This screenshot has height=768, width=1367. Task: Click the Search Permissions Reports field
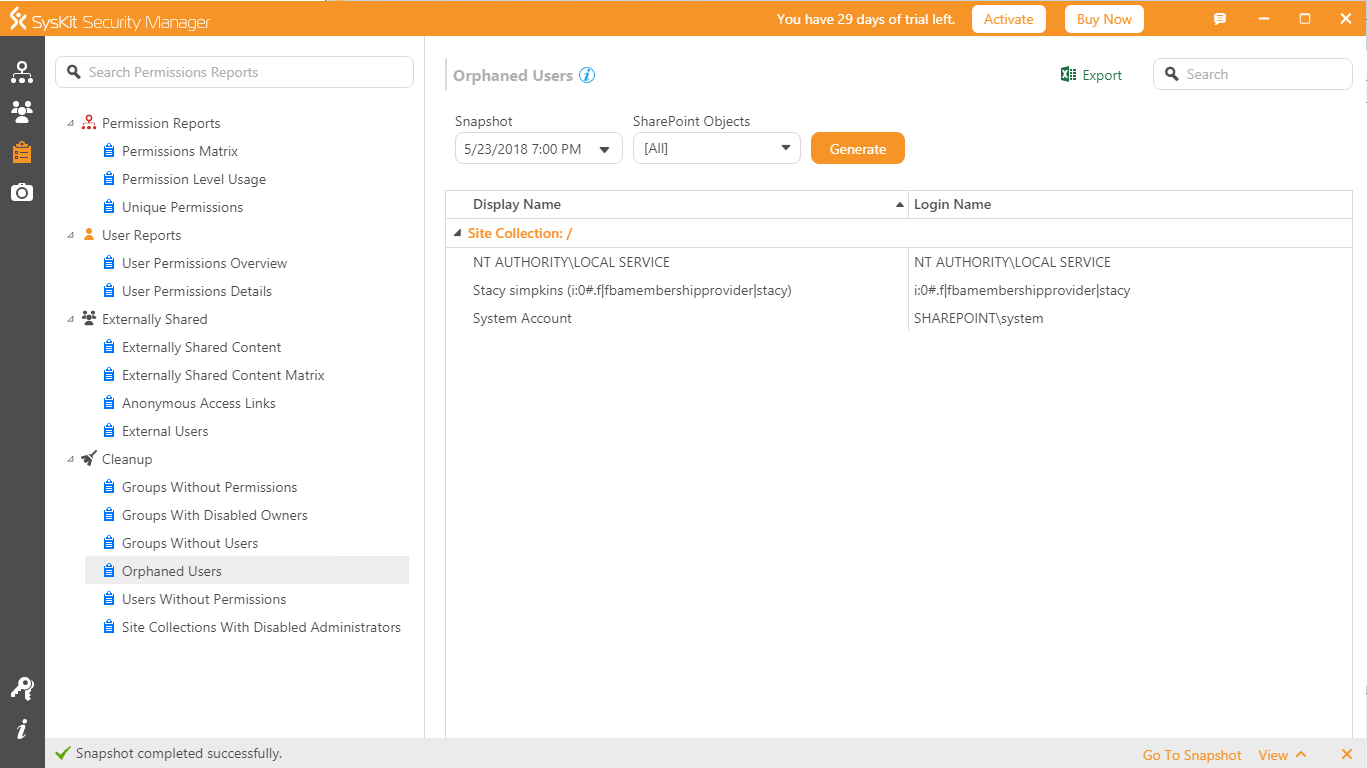pos(234,72)
